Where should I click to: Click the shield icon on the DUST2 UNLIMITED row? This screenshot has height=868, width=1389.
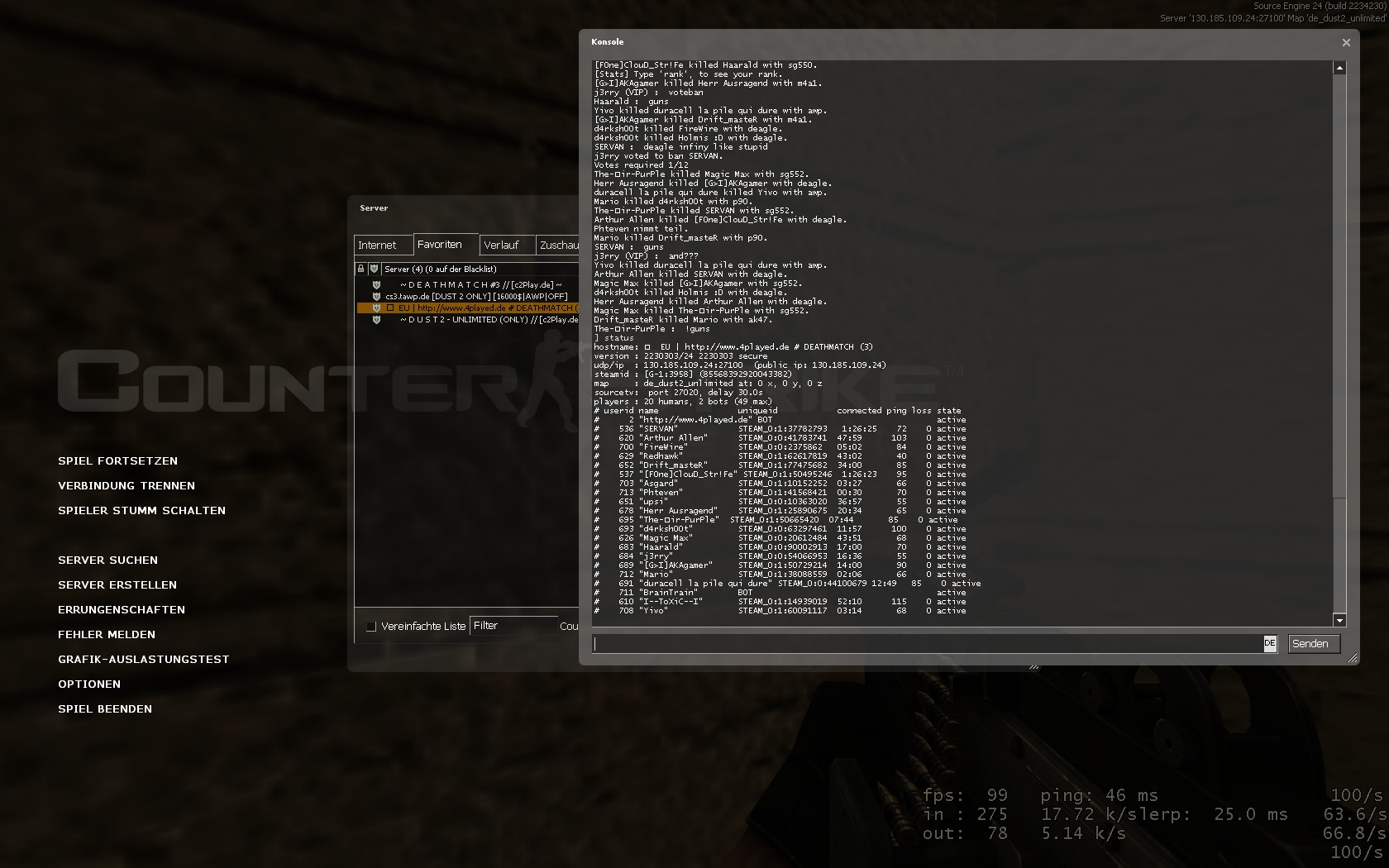pyautogui.click(x=376, y=319)
